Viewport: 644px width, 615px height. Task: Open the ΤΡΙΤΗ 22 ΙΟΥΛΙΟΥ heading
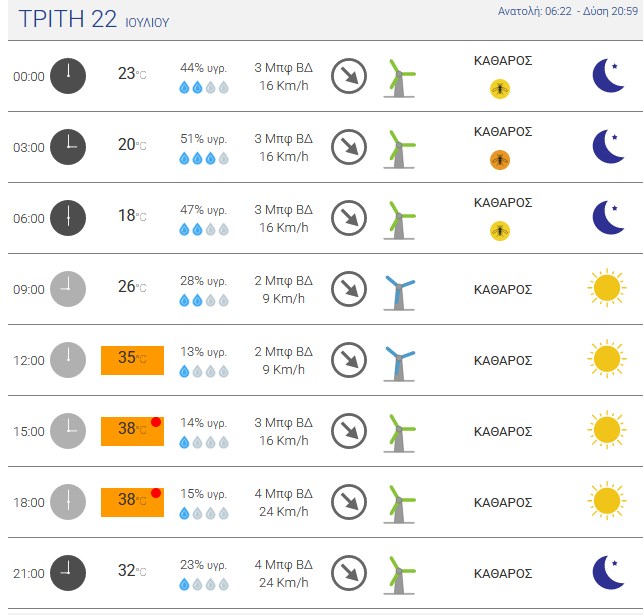point(94,19)
